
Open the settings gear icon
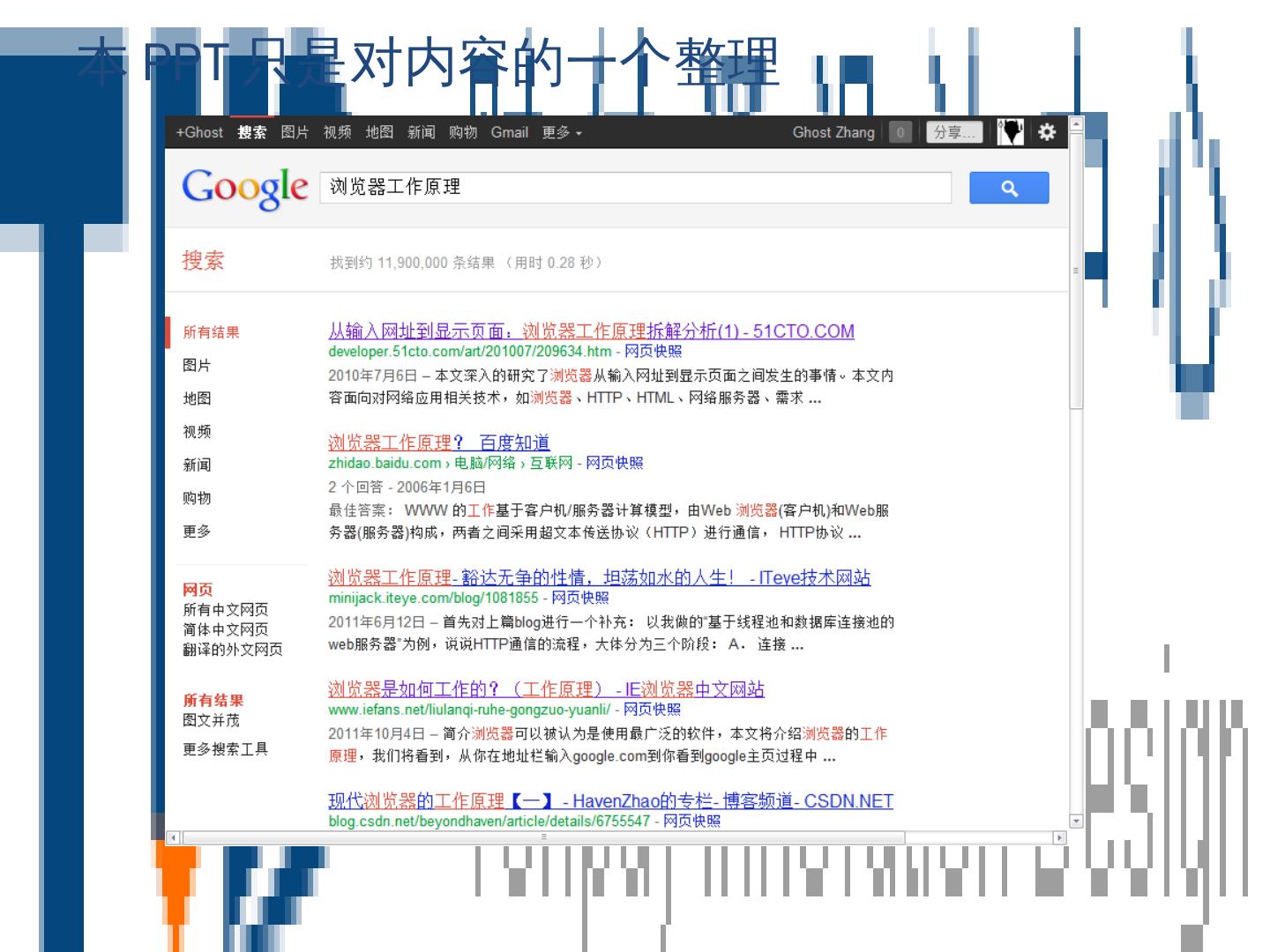(x=1047, y=132)
